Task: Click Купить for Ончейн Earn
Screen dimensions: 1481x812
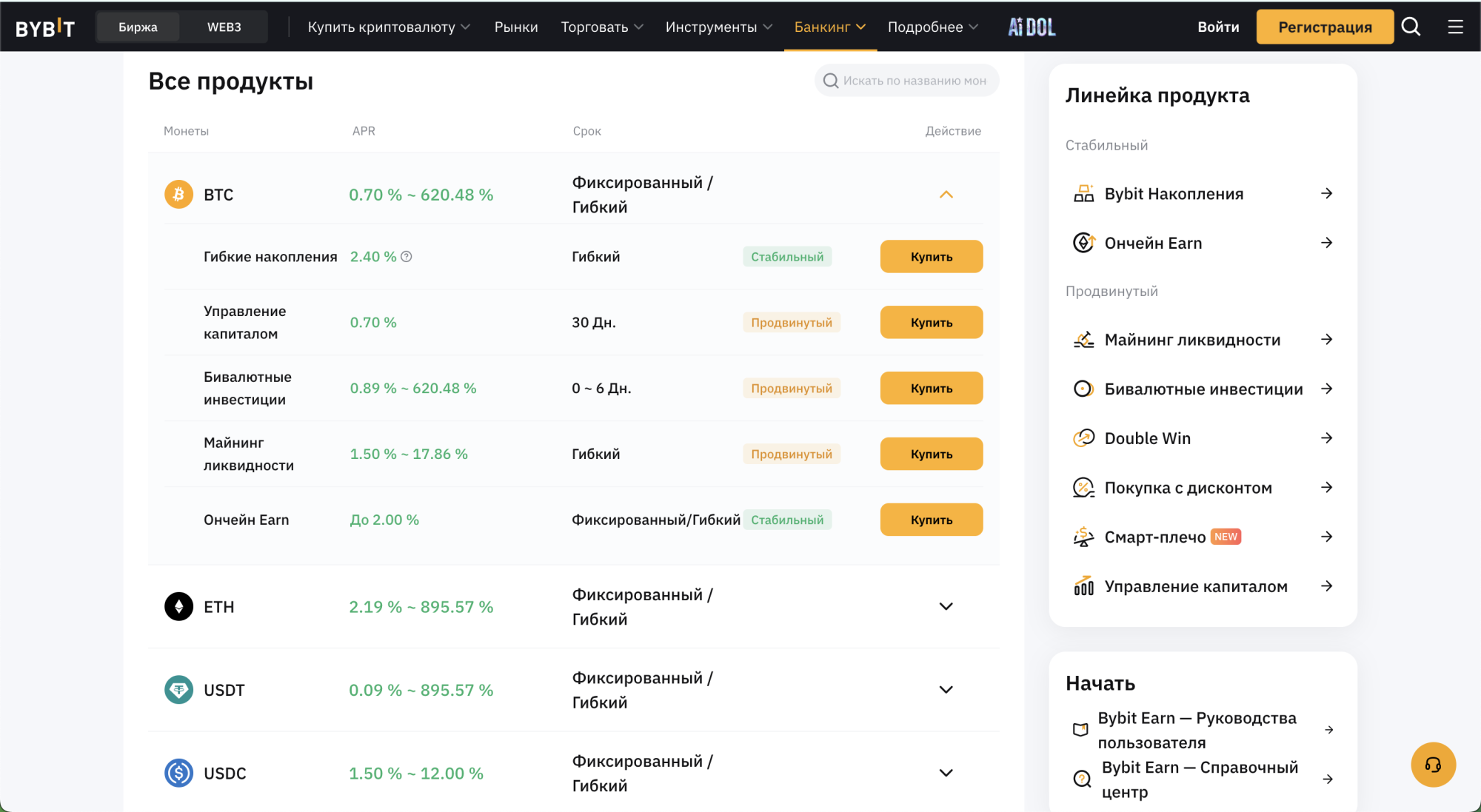Action: pos(931,520)
